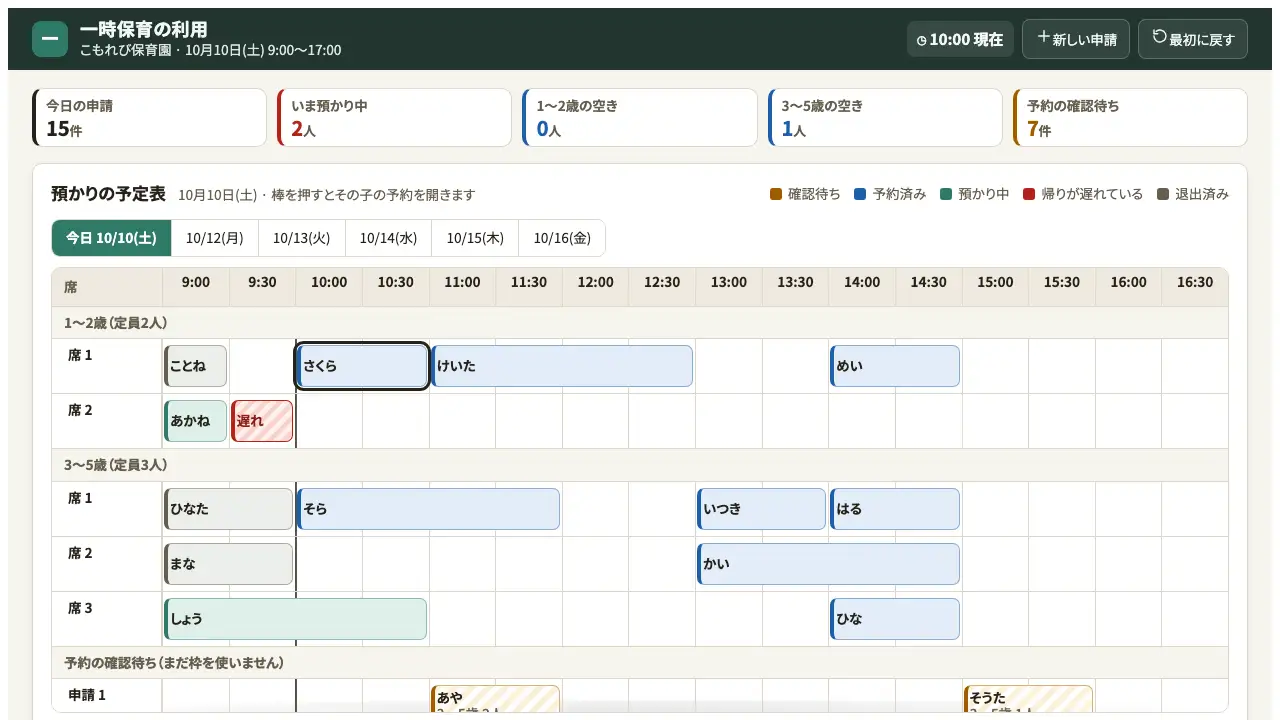
Task: Open a new request with 新しい申請
Action: [x=1076, y=39]
